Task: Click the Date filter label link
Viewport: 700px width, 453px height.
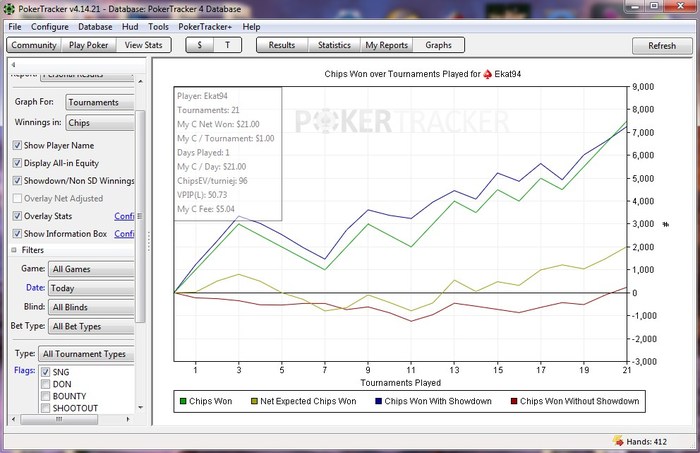Action: [35, 288]
